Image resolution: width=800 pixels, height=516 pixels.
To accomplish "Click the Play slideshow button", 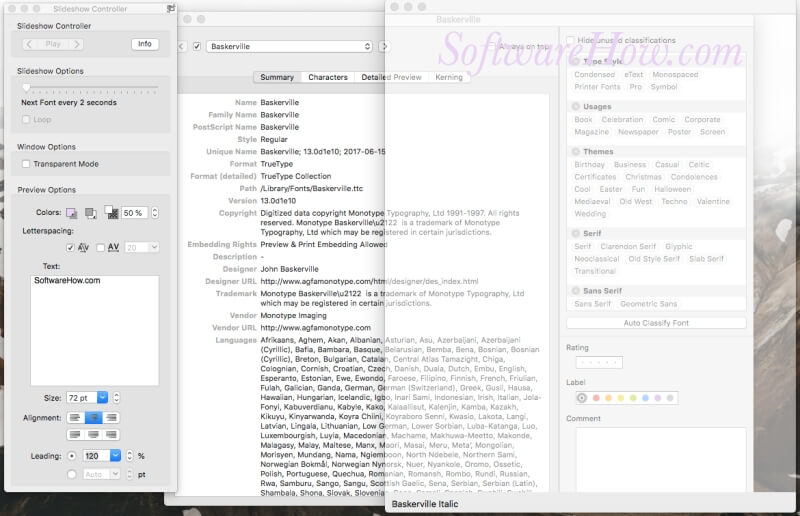I will pos(53,44).
